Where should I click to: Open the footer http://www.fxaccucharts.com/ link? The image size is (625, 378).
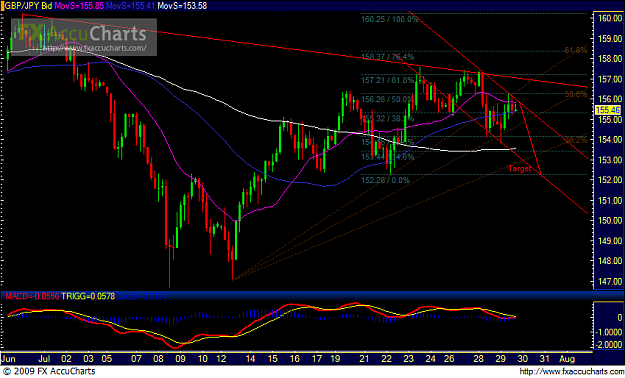[x=571, y=372]
